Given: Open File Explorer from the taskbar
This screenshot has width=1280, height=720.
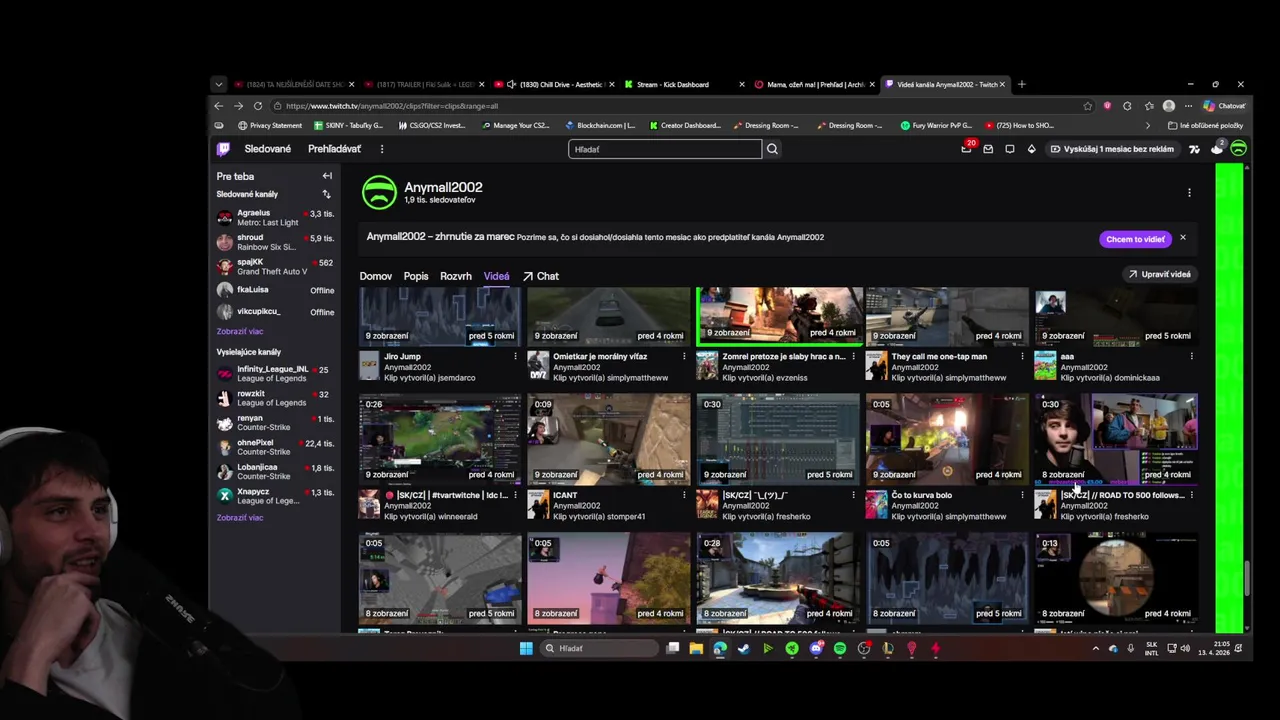Looking at the screenshot, I should (696, 648).
